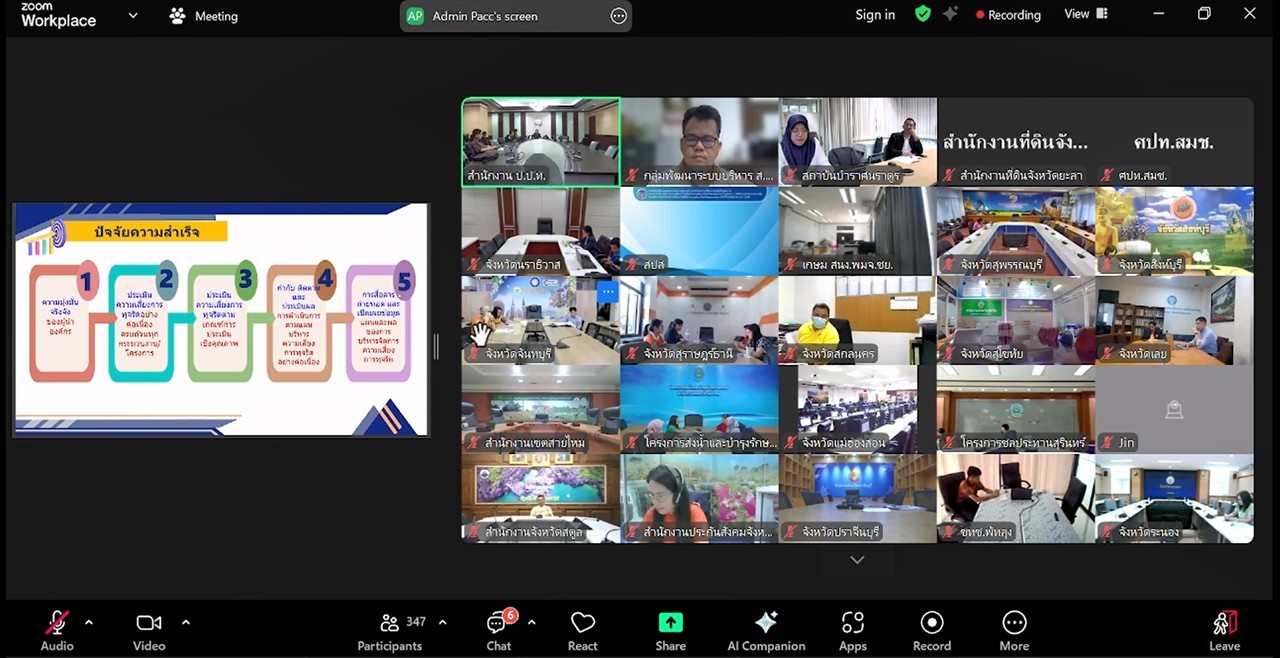The image size is (1280, 658).
Task: Open the Zoom Workplace dropdown chevron
Action: pyautogui.click(x=133, y=16)
